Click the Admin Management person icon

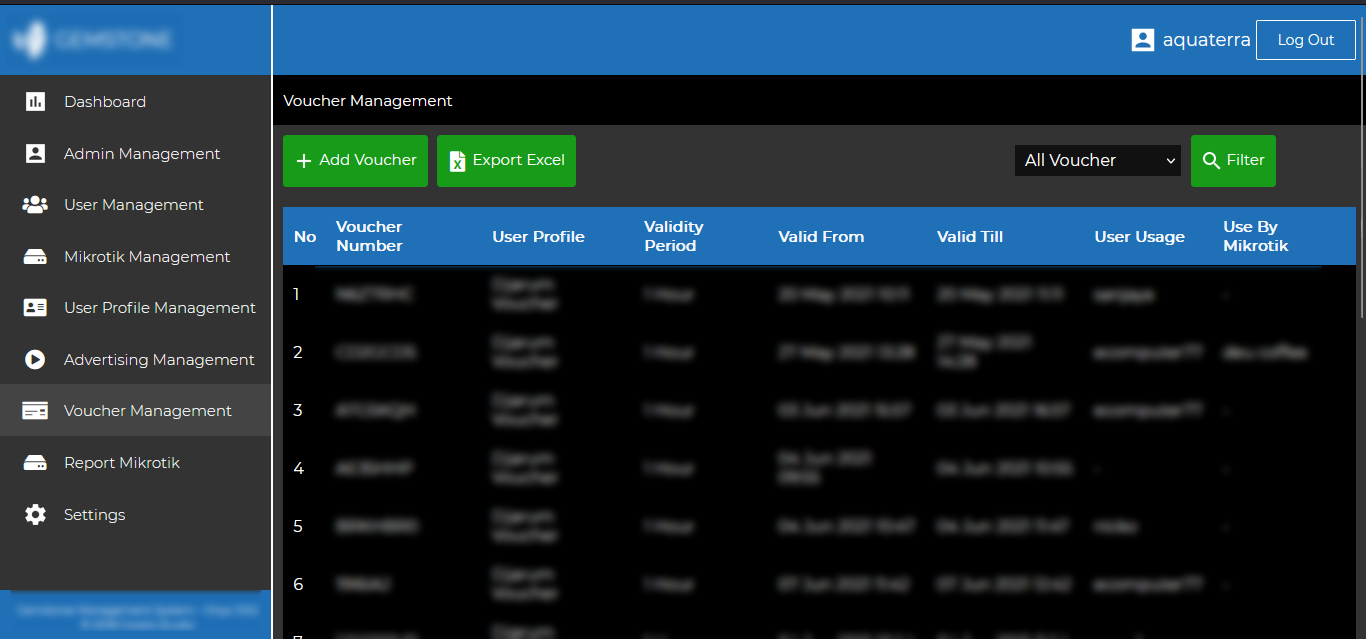[x=35, y=154]
